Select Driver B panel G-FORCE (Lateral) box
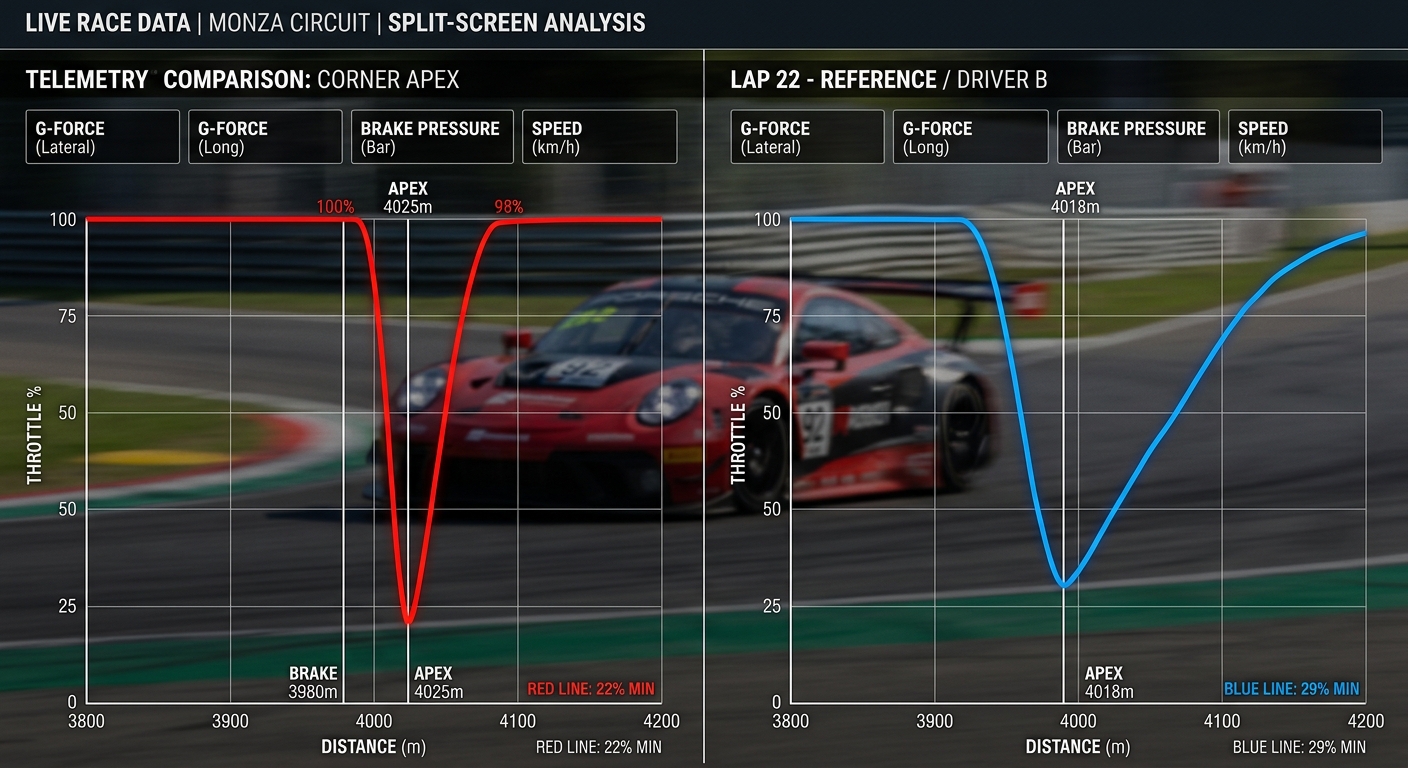 coord(808,137)
